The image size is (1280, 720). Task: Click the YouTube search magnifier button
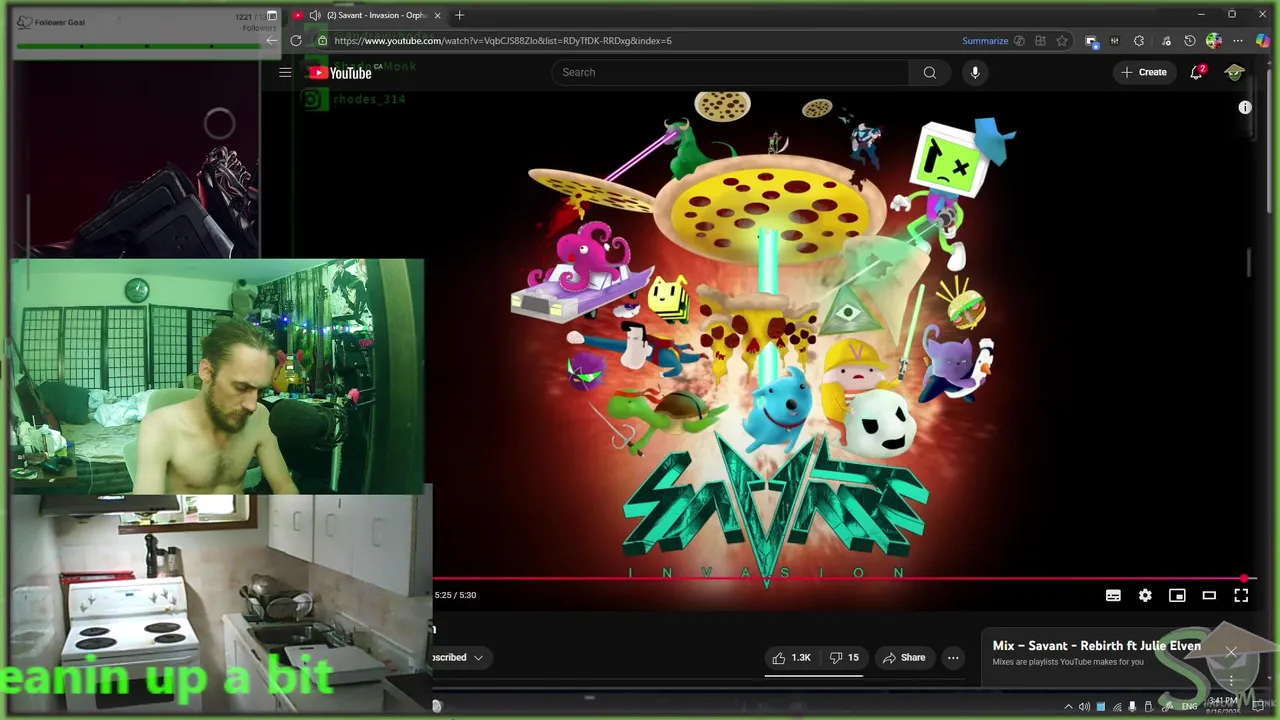[930, 72]
